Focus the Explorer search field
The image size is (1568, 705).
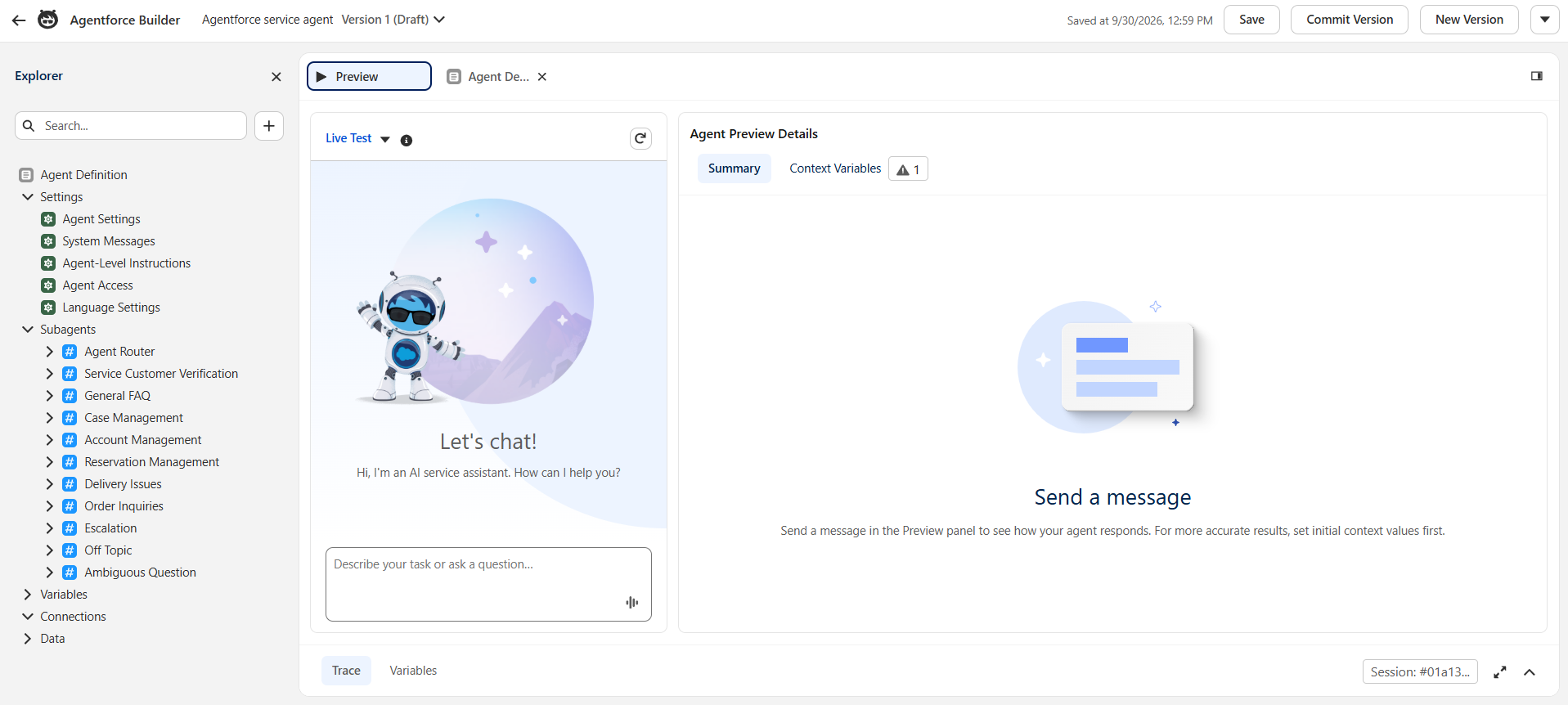pos(131,126)
